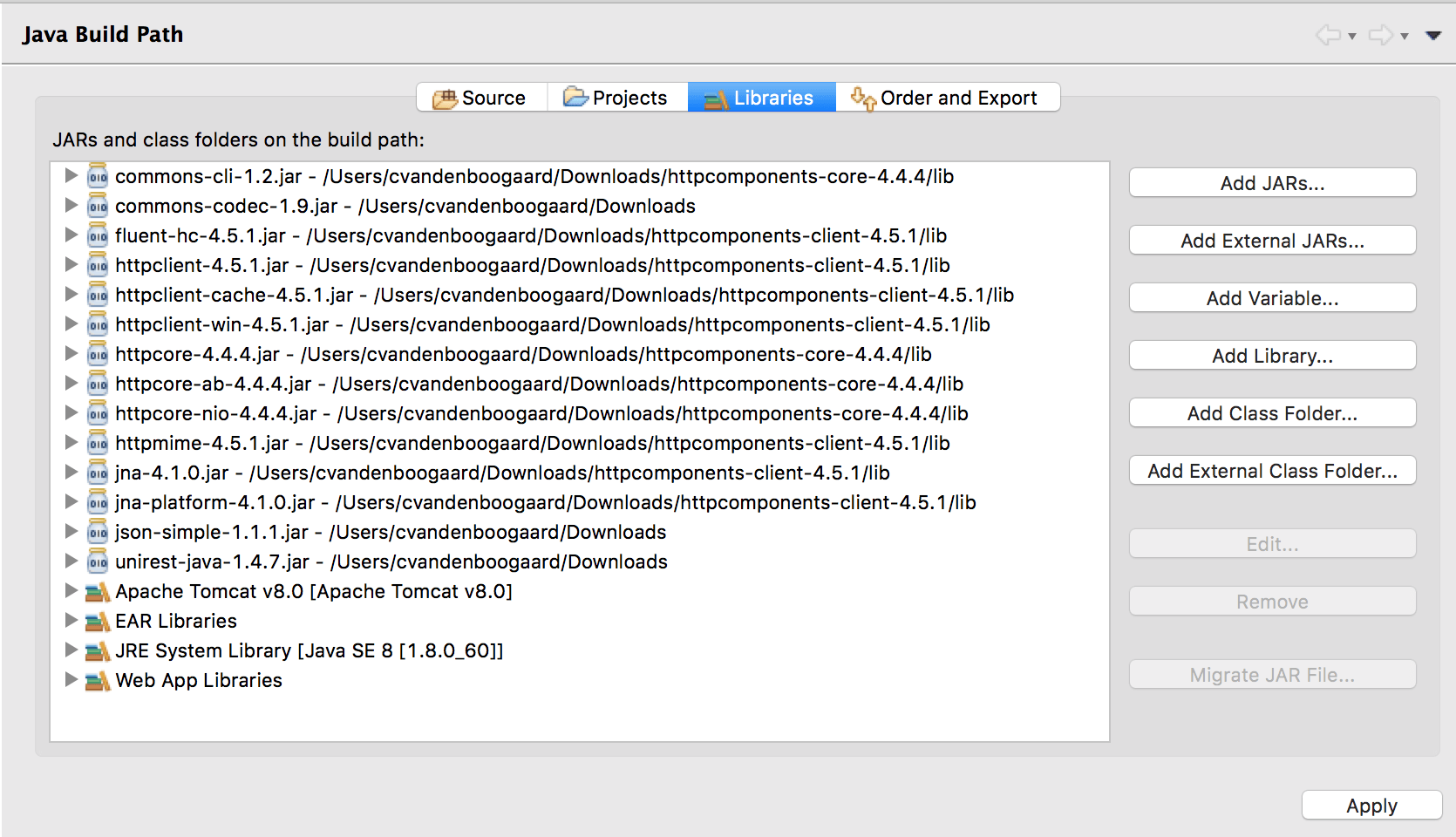This screenshot has height=837, width=1456.
Task: Expand the Apache Tomcat v8.0 entry
Action: point(71,590)
